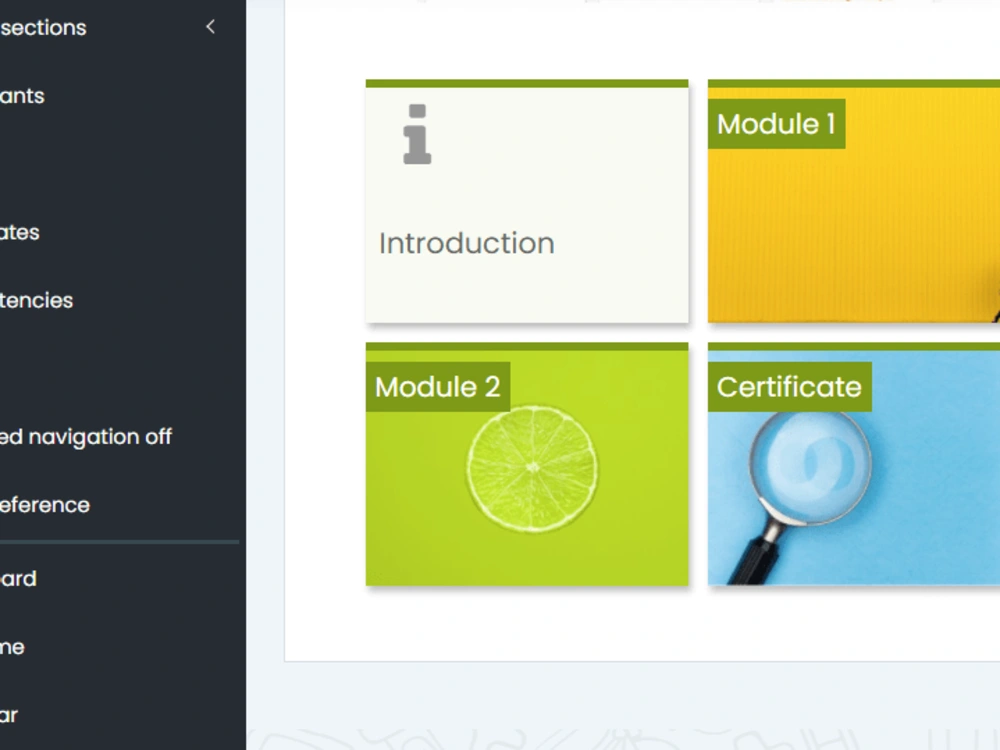The width and height of the screenshot is (1000, 750).
Task: Open the sections item in sidebar
Action: click(x=43, y=27)
